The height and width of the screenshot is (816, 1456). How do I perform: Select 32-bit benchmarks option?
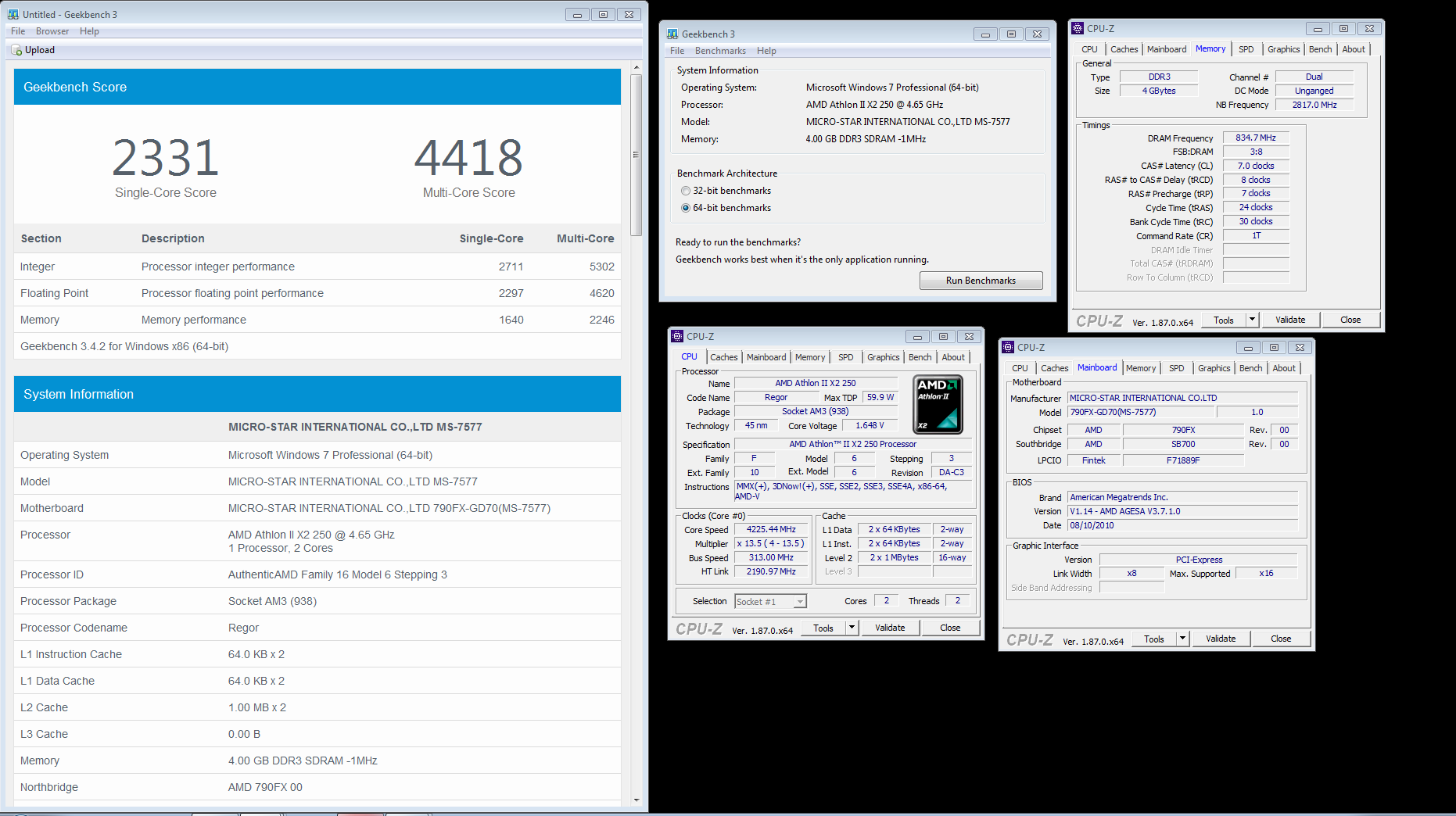pos(726,191)
